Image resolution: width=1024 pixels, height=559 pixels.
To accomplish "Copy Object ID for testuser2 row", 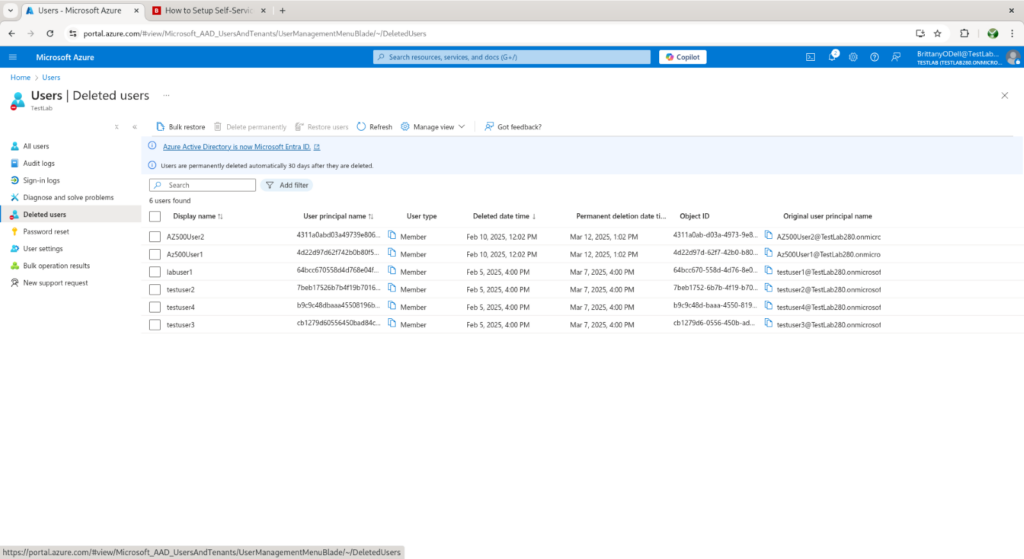I will pyautogui.click(x=769, y=288).
